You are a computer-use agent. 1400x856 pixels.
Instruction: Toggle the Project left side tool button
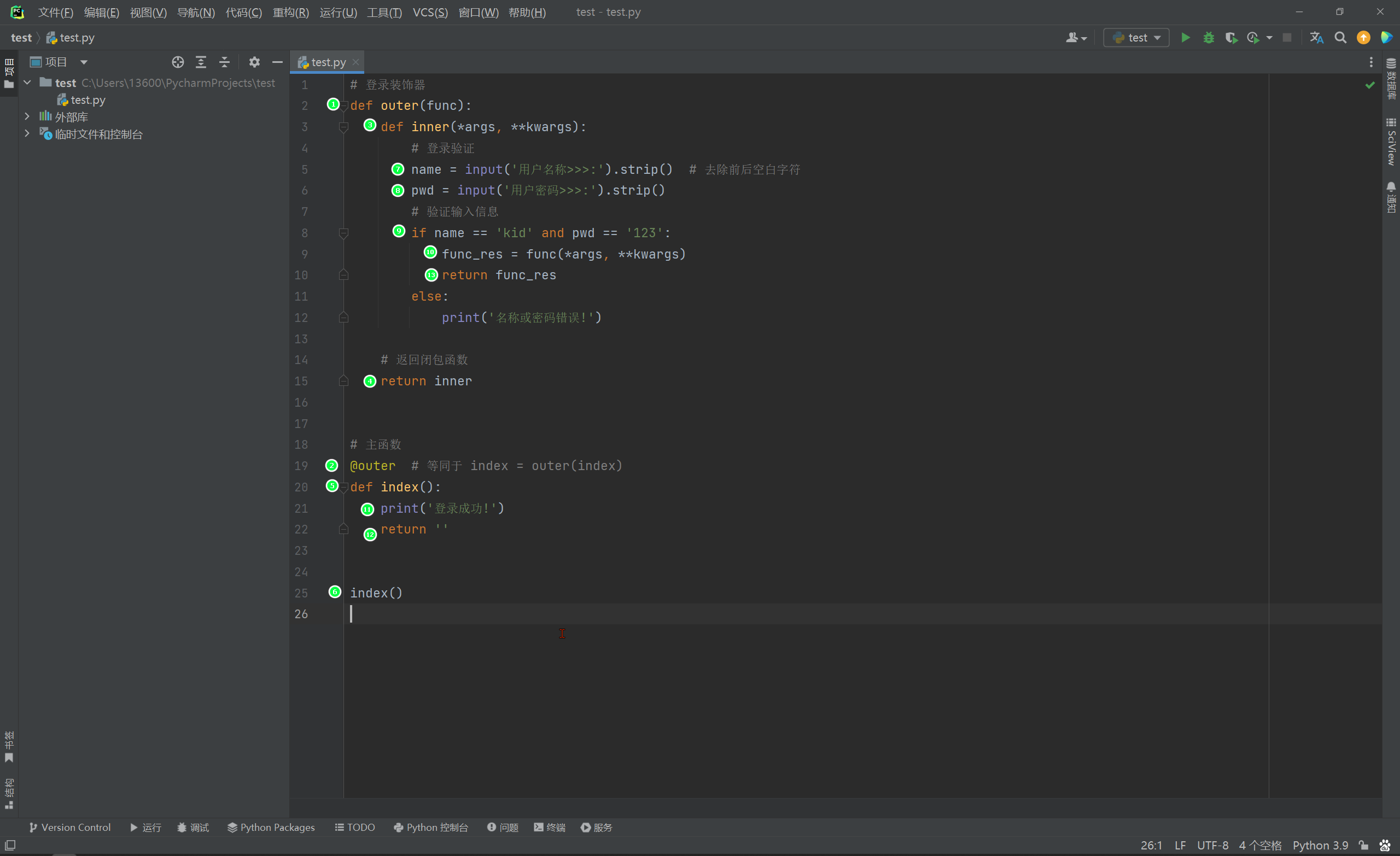coord(9,73)
